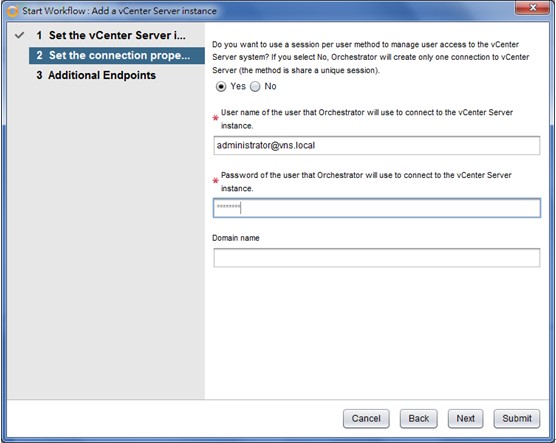Select the No radio button
The height and width of the screenshot is (443, 556).
[x=255, y=87]
